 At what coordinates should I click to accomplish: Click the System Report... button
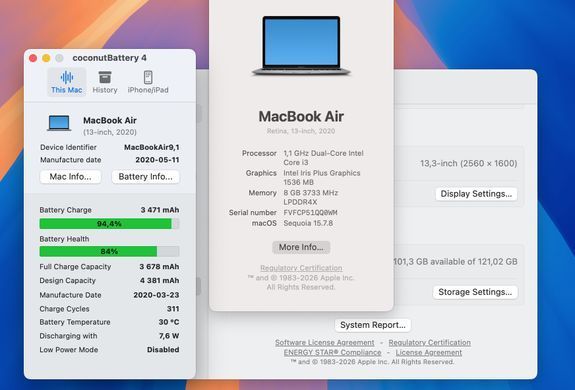[x=373, y=325]
